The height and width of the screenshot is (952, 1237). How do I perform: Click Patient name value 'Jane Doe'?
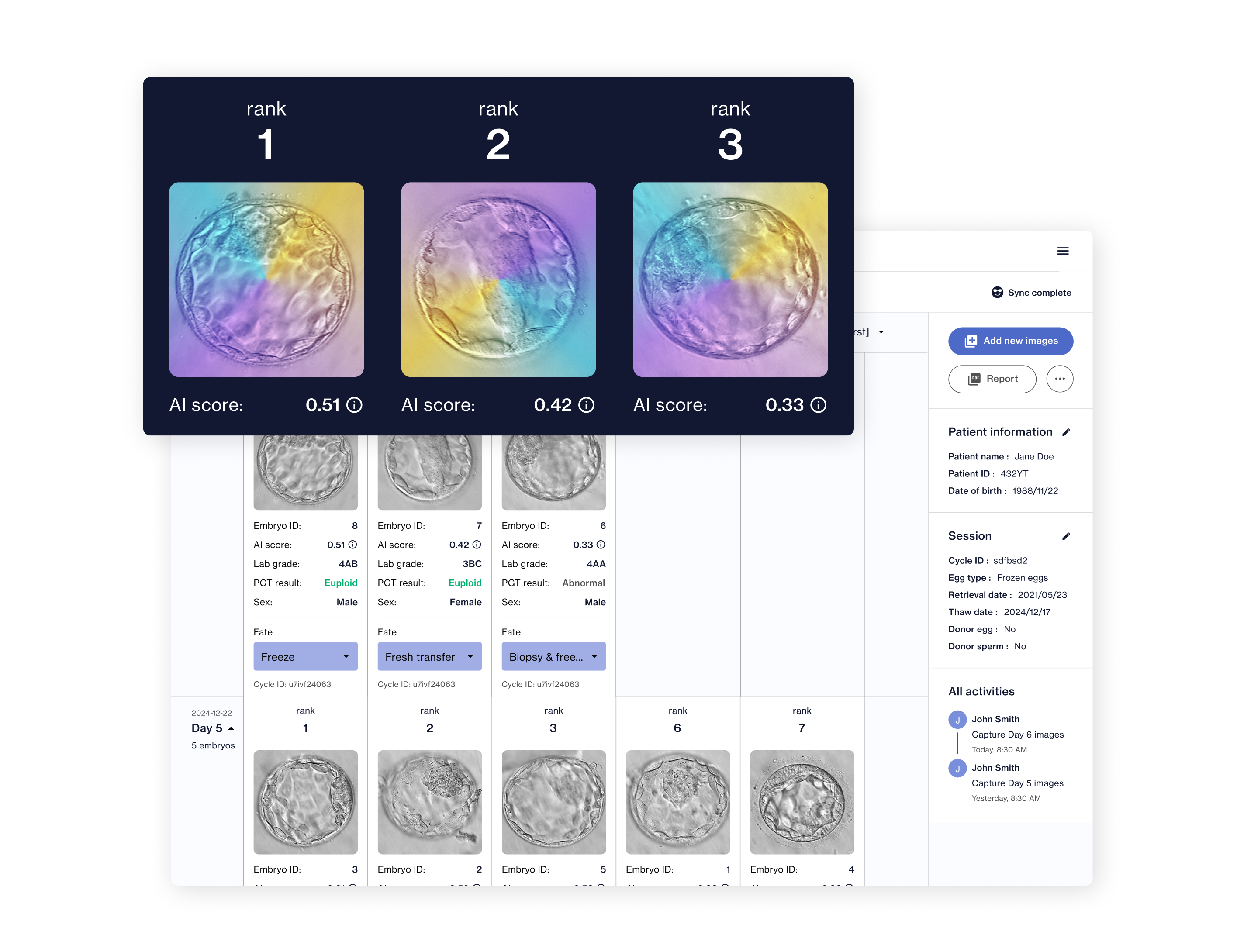pos(1033,456)
